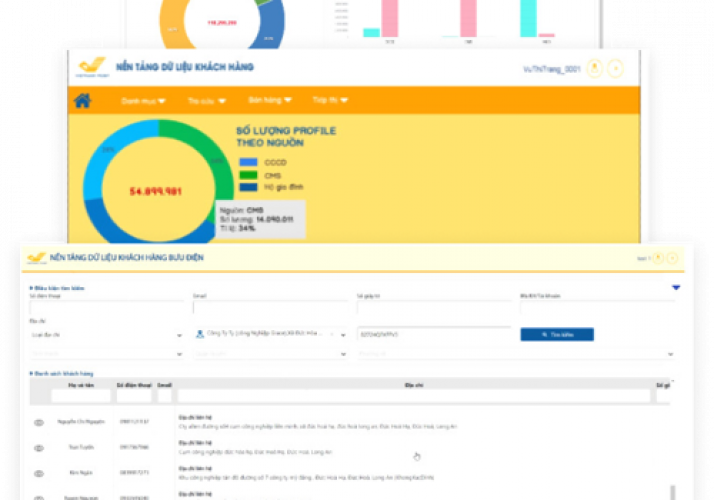Click the SỐ LƯỢNG PROFILE THEO NGUỒN heading
The height and width of the screenshot is (500, 714).
(286, 137)
